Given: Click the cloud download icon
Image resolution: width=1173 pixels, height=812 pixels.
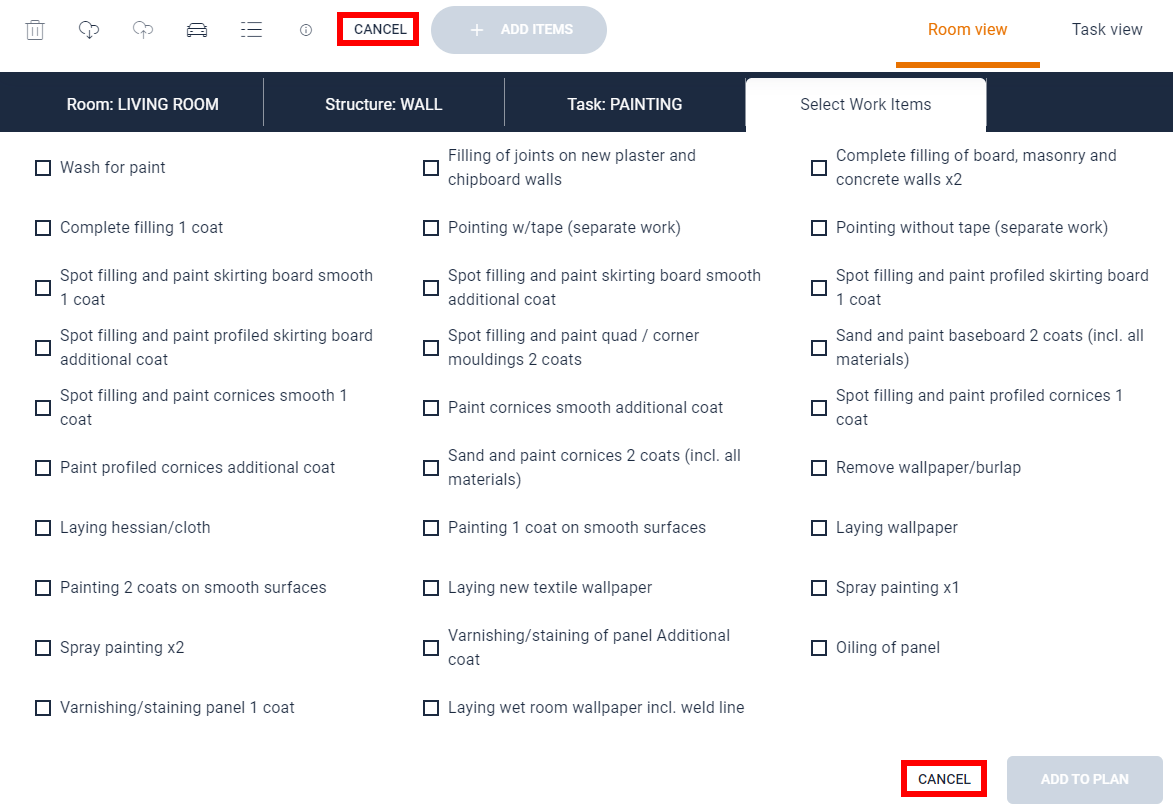Looking at the screenshot, I should 89,30.
